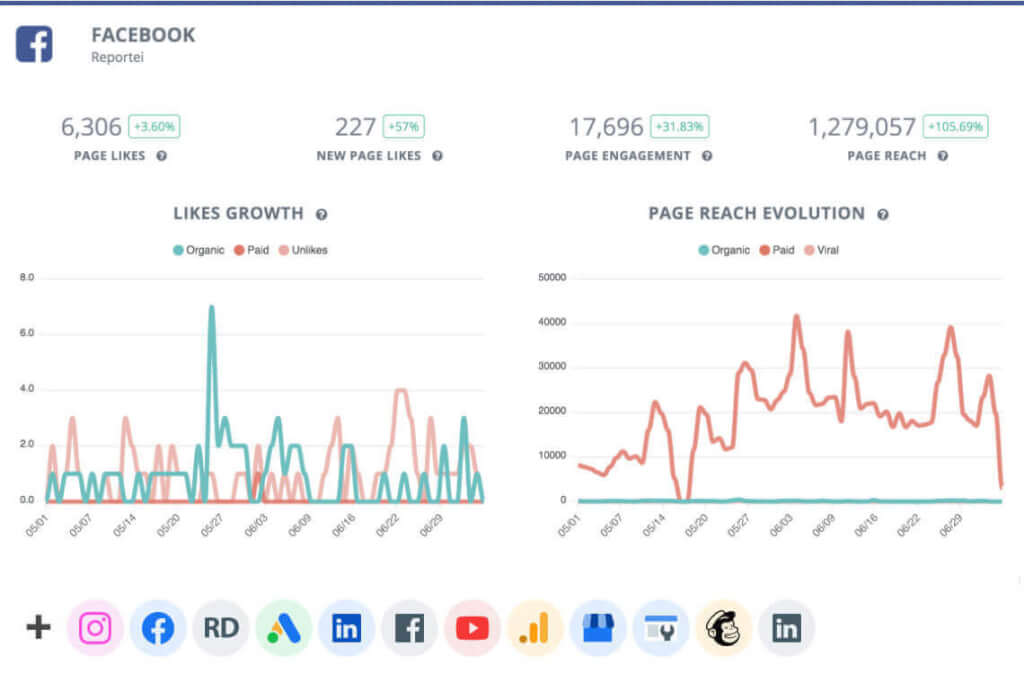Open the Page Likes help icon
The image size is (1024, 700).
(159, 156)
